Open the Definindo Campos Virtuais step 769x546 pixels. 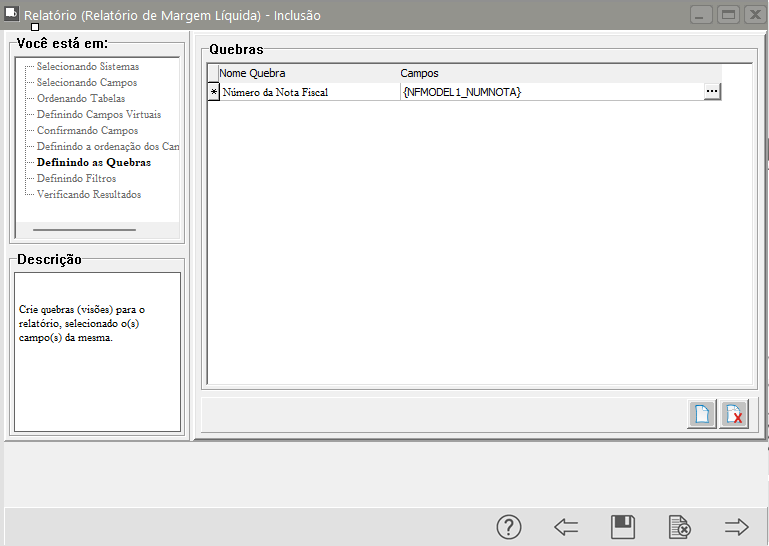[98, 114]
